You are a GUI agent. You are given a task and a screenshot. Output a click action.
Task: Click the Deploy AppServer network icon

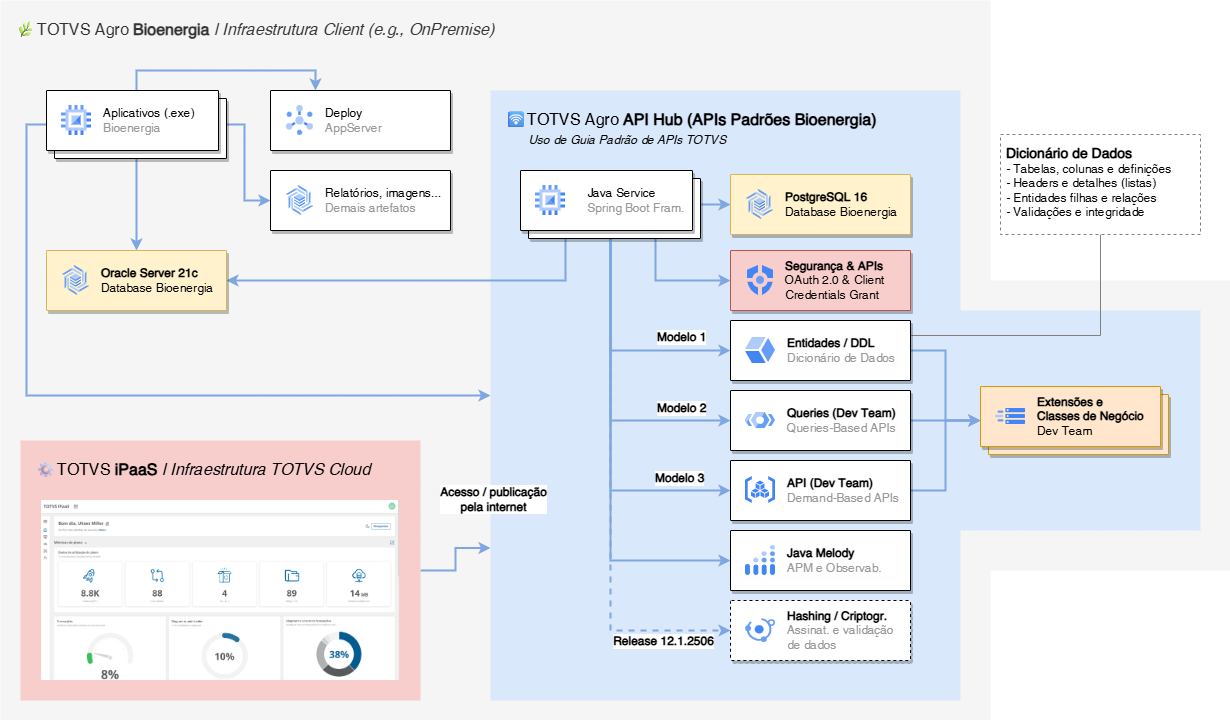(x=298, y=120)
